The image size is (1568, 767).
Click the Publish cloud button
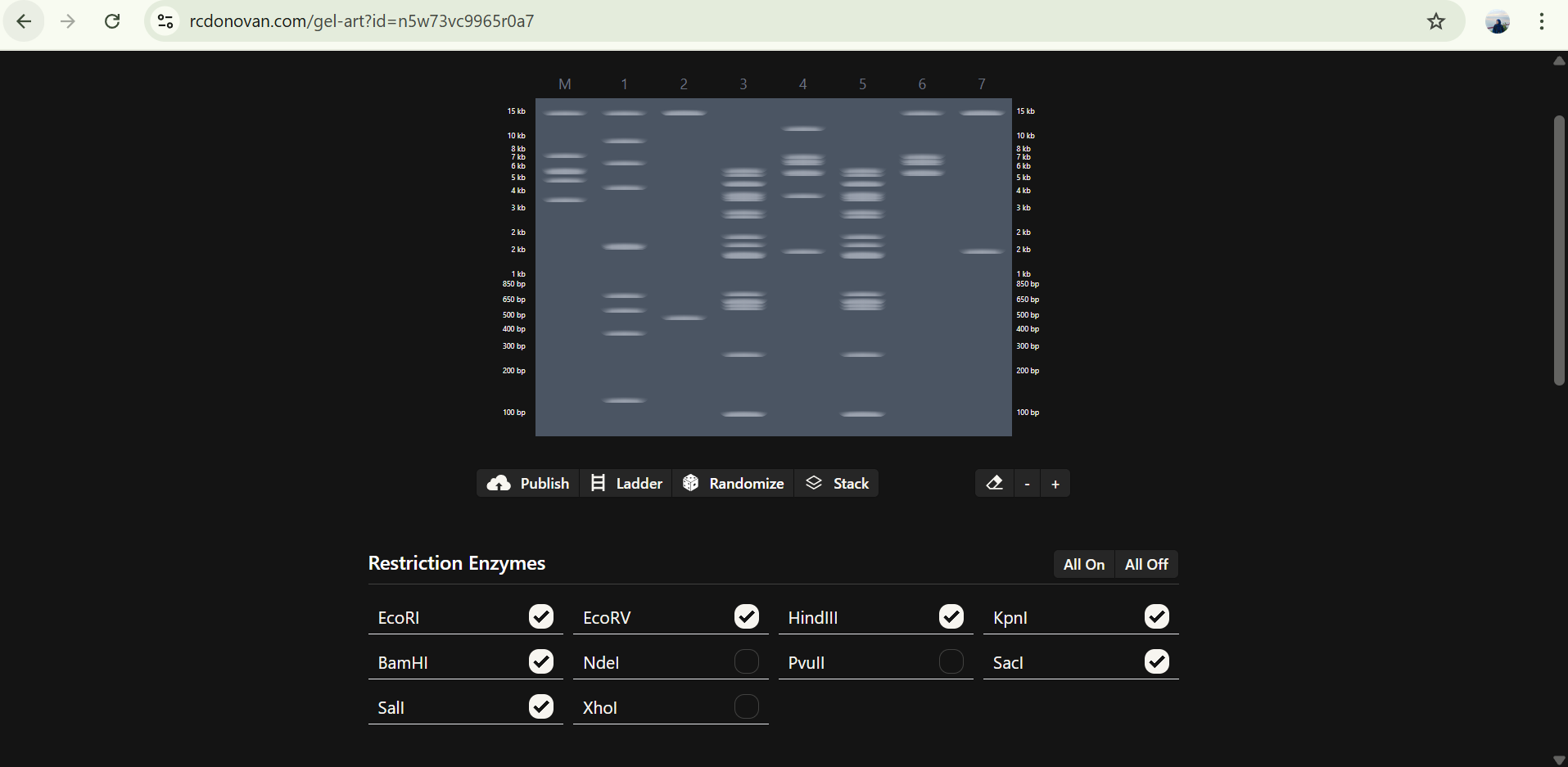[x=528, y=483]
